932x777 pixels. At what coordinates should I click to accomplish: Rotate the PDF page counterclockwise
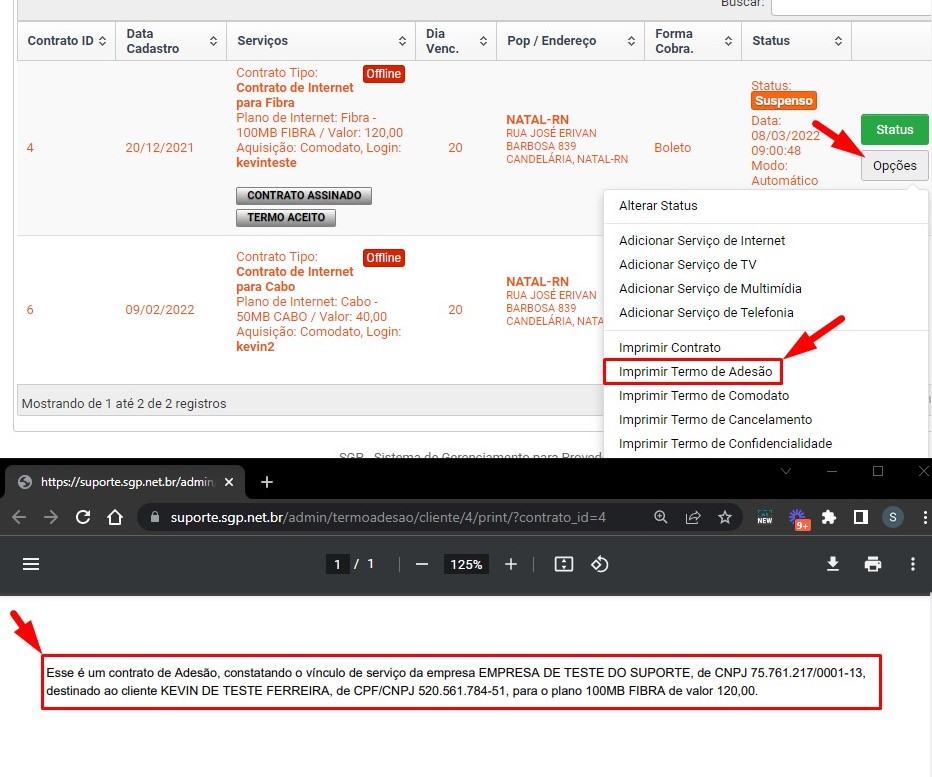pyautogui.click(x=600, y=564)
